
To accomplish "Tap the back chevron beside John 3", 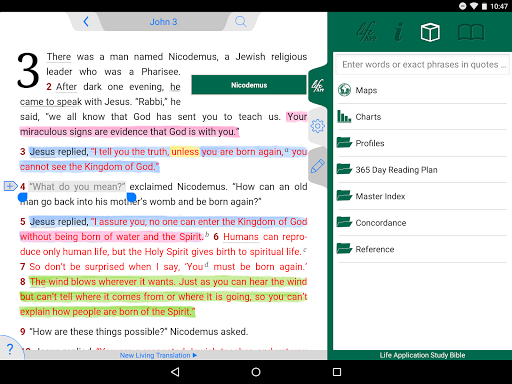I will coord(86,22).
